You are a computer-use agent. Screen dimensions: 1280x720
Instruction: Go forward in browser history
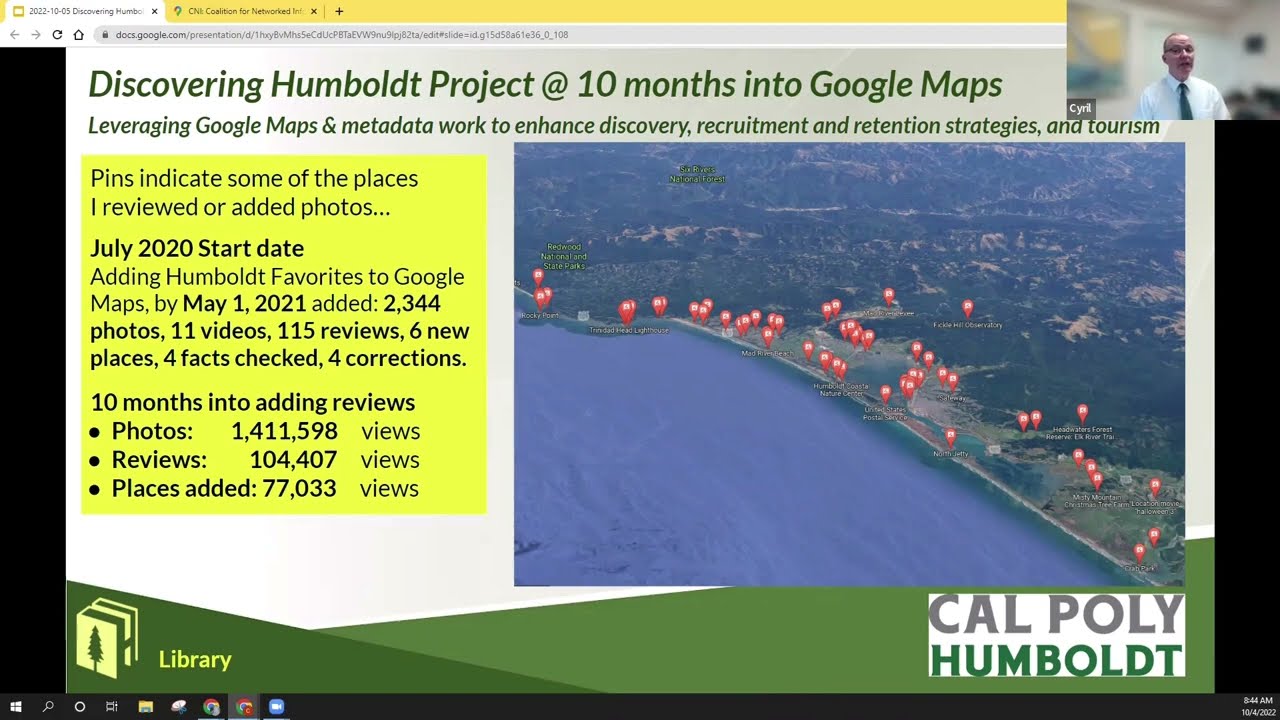coord(36,34)
